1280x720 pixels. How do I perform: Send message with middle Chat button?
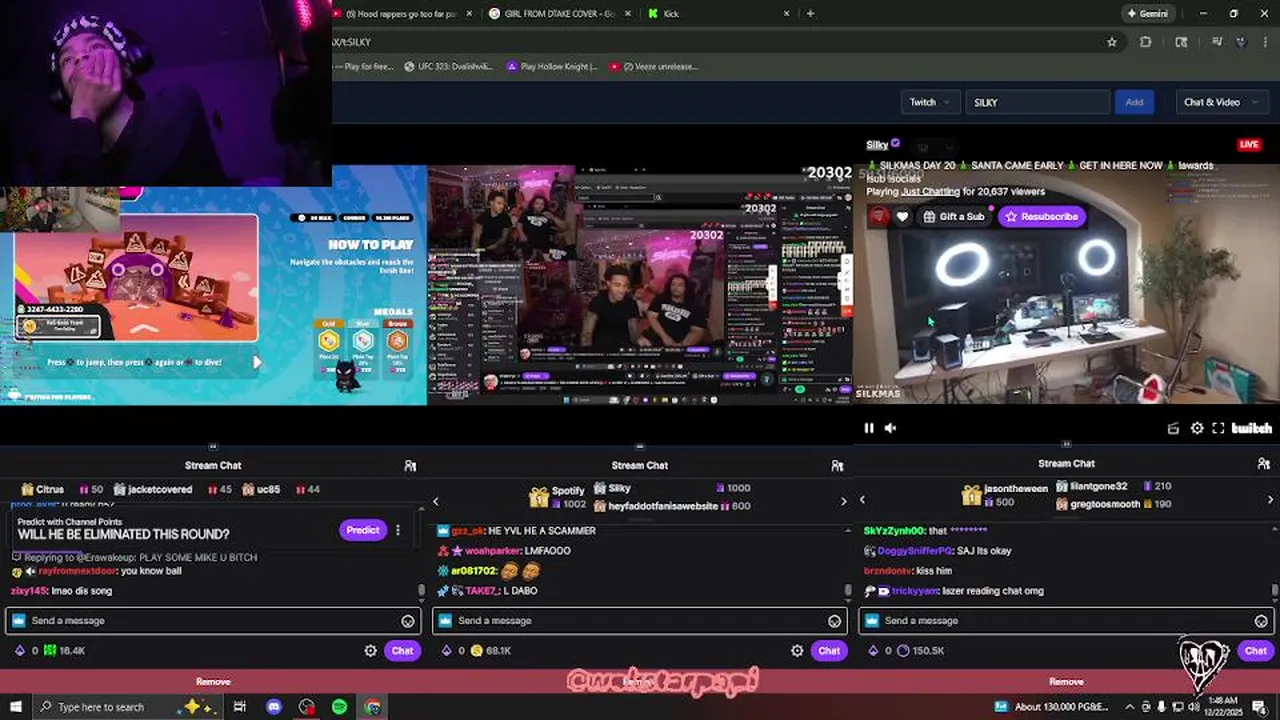tap(829, 651)
